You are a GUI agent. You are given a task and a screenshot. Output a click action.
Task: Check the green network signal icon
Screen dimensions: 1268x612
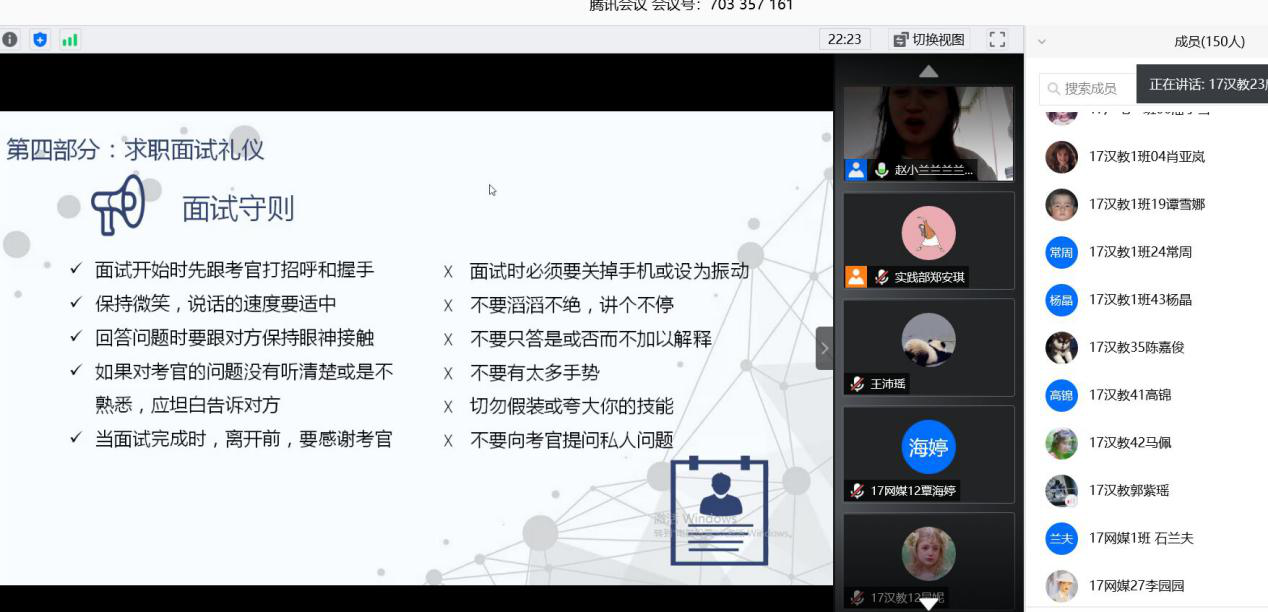click(x=70, y=40)
